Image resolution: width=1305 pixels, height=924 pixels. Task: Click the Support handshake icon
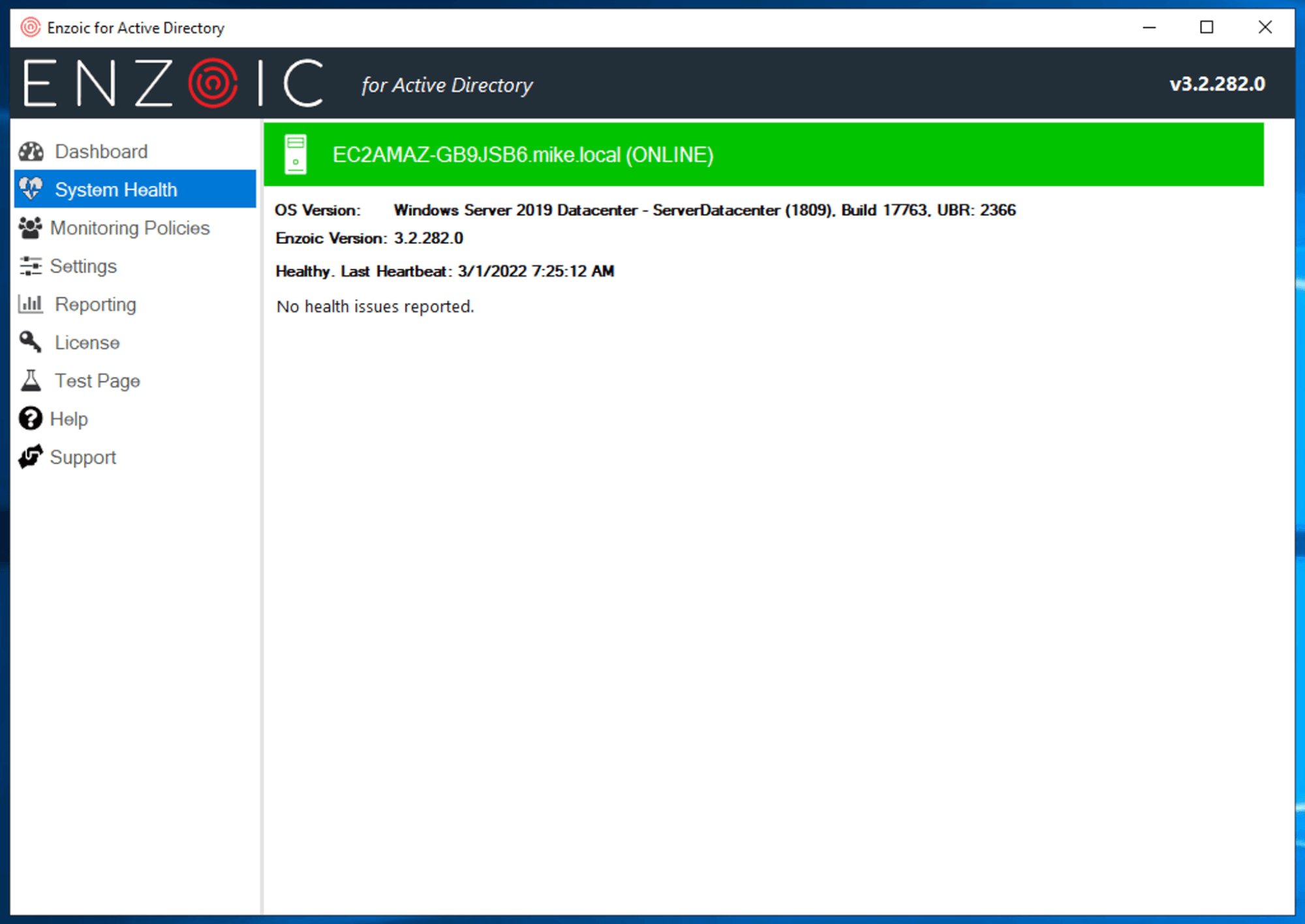[x=30, y=457]
